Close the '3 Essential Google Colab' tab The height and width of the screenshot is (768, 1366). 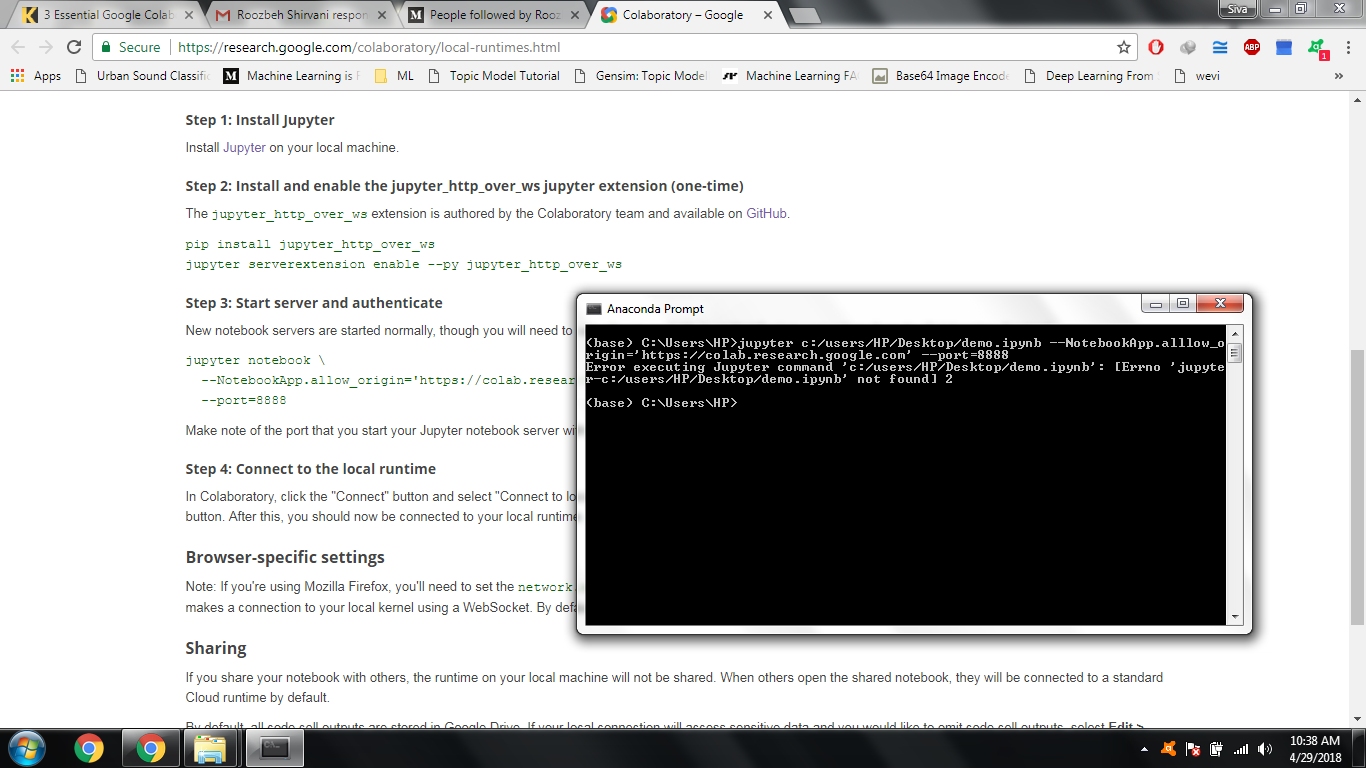(x=189, y=15)
